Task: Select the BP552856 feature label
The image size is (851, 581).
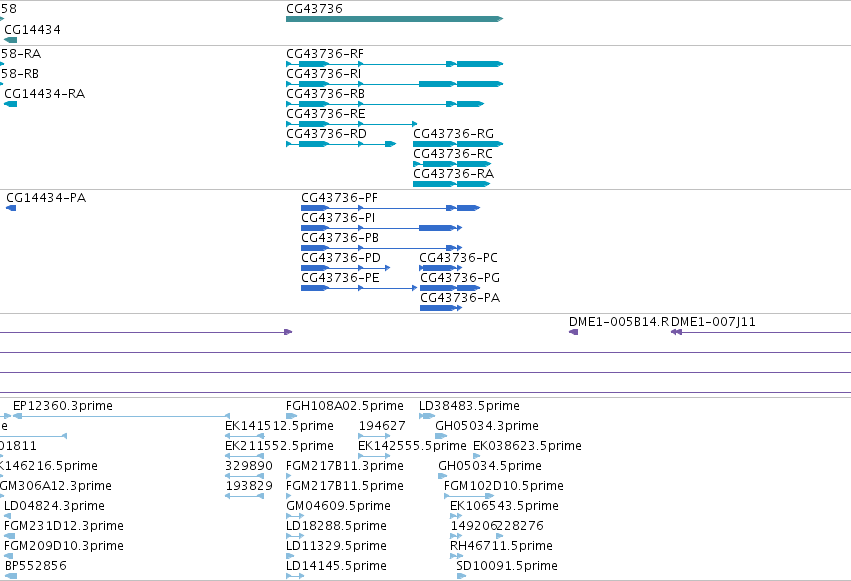Action: (36, 567)
